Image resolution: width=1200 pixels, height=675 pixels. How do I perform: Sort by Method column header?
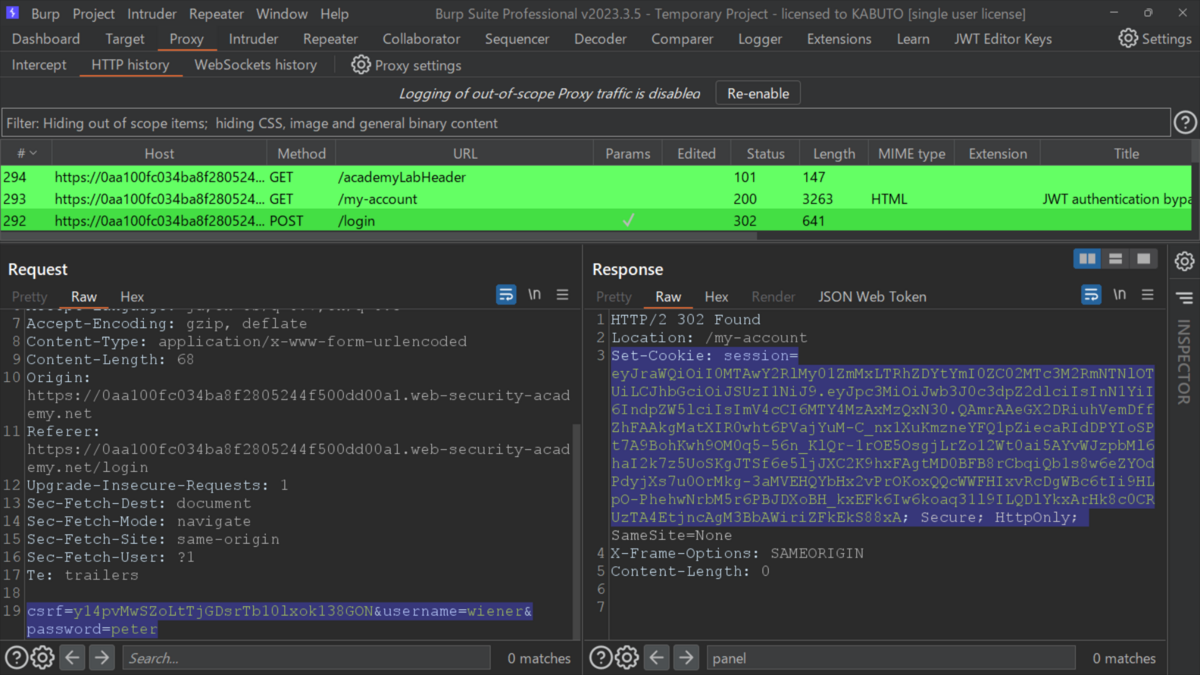301,153
